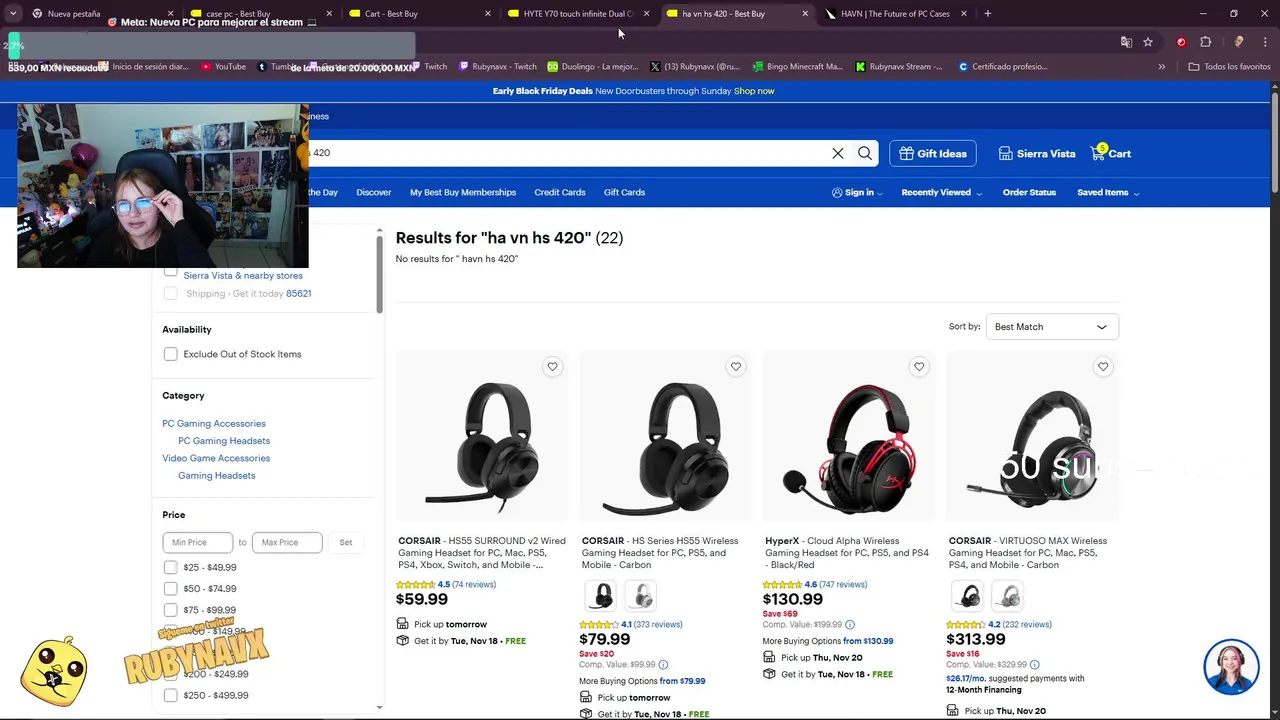
Task: Expand the Recently Viewed menu
Action: pyautogui.click(x=942, y=193)
